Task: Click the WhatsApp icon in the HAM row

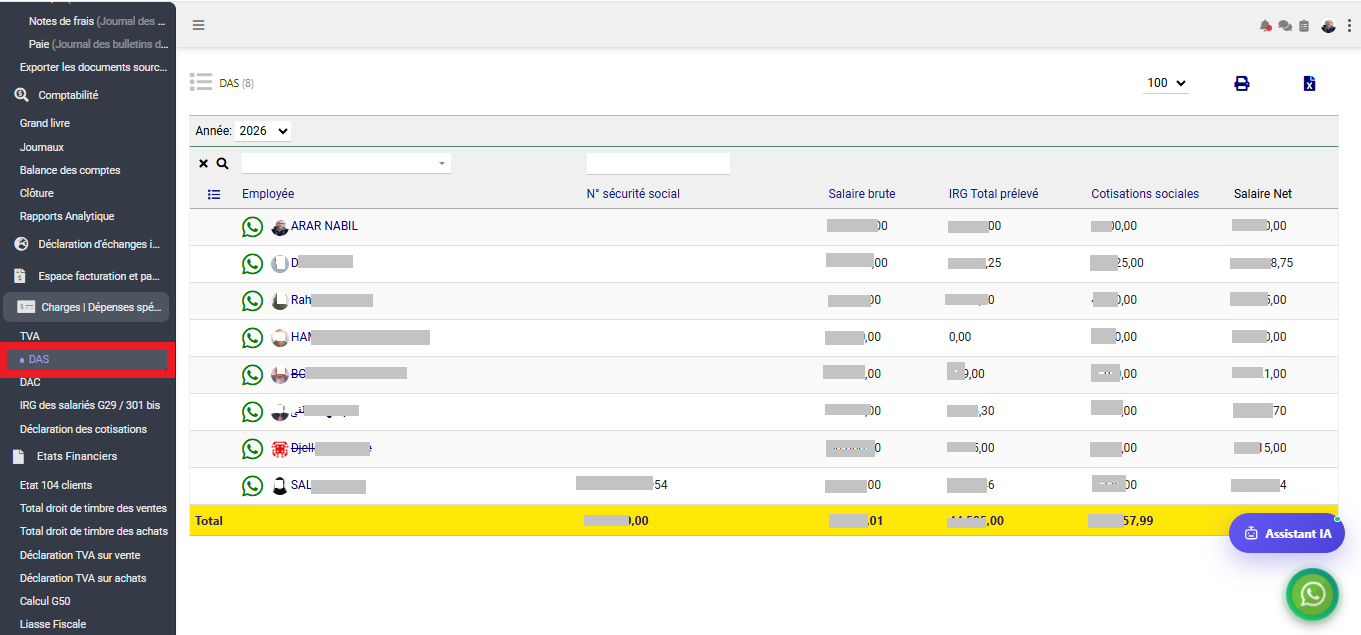Action: click(253, 338)
